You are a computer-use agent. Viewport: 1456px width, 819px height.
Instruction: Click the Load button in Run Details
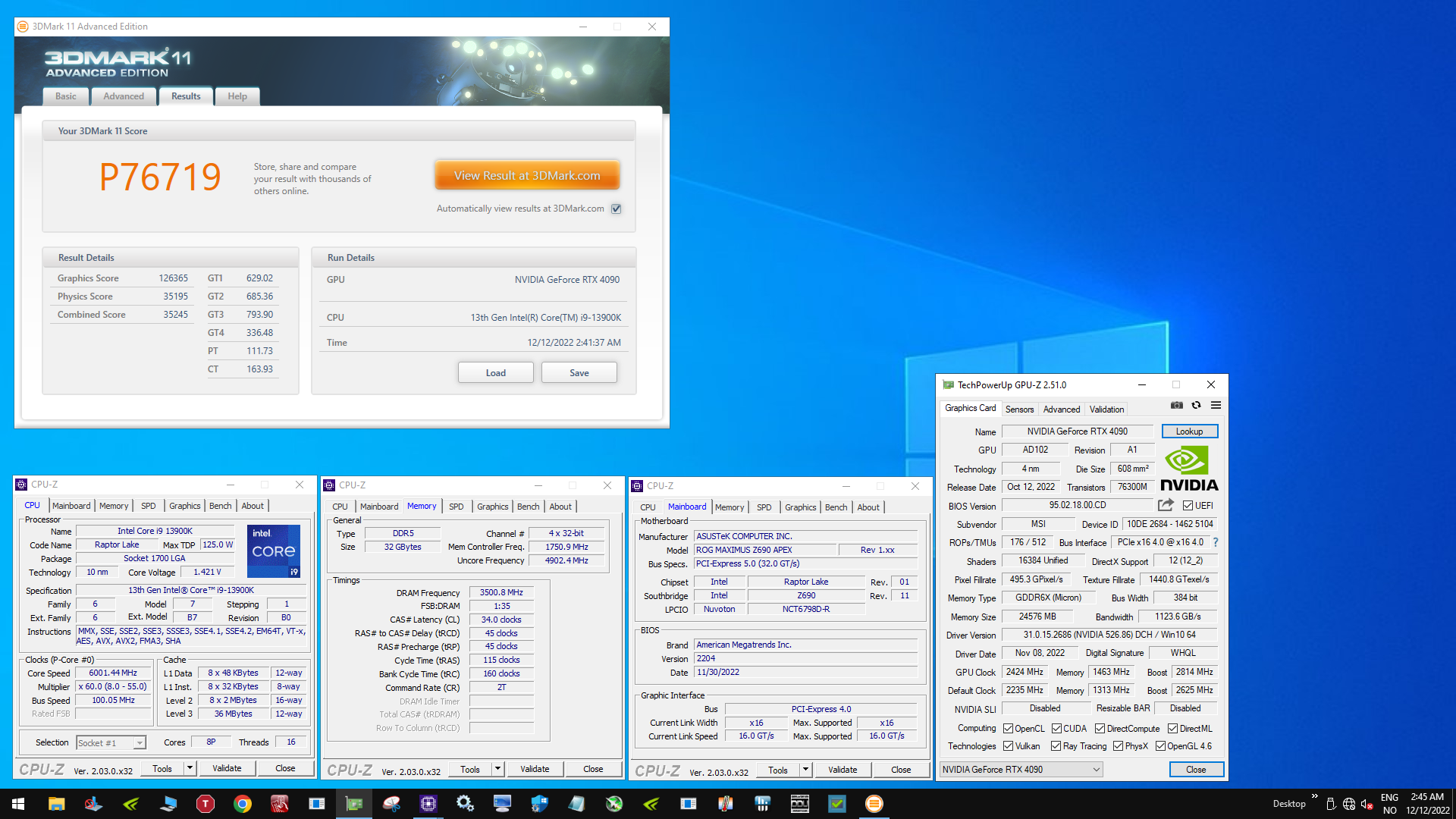coord(495,373)
